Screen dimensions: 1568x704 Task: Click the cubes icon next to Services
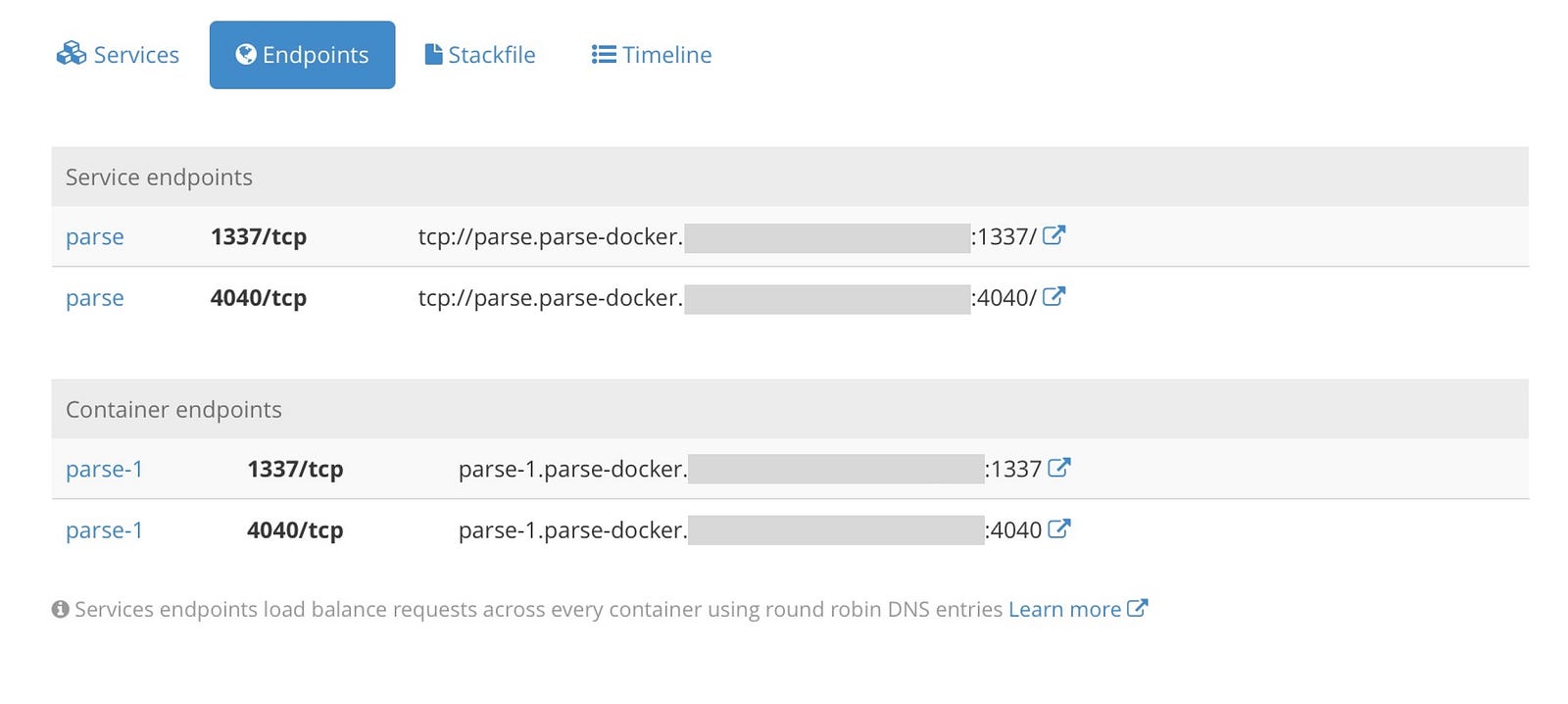72,54
